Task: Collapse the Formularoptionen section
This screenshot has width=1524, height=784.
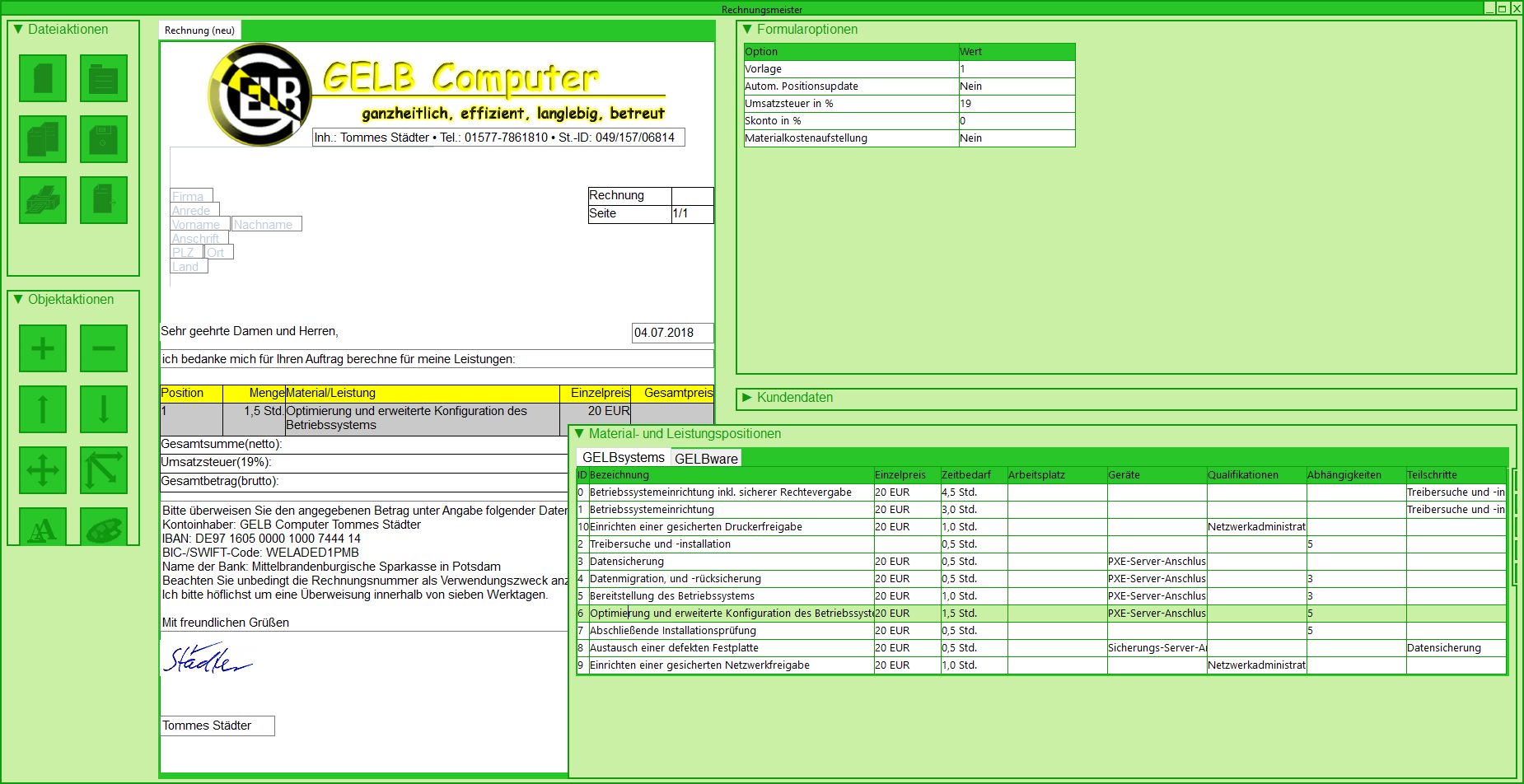Action: [x=748, y=30]
